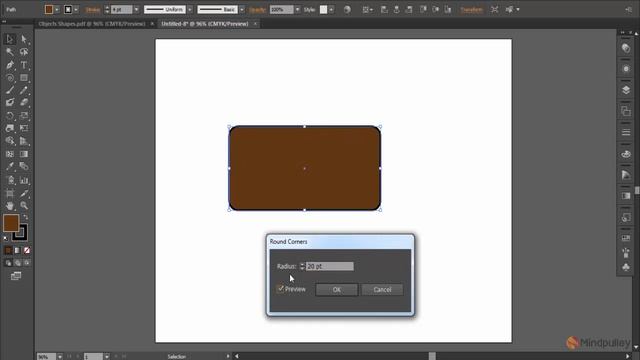Select the Paintbrush tool
This screenshot has width=640, height=360.
coord(10,90)
